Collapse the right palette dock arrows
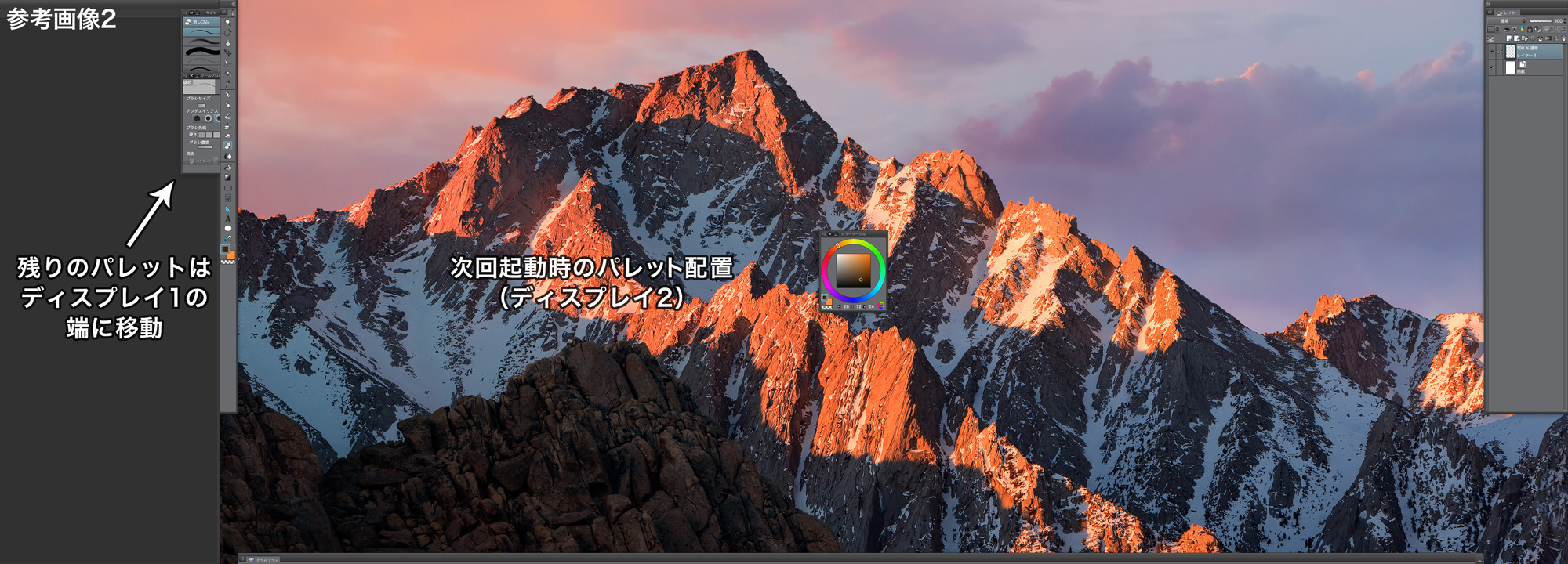Viewport: 1568px width, 564px height. [1488, 4]
